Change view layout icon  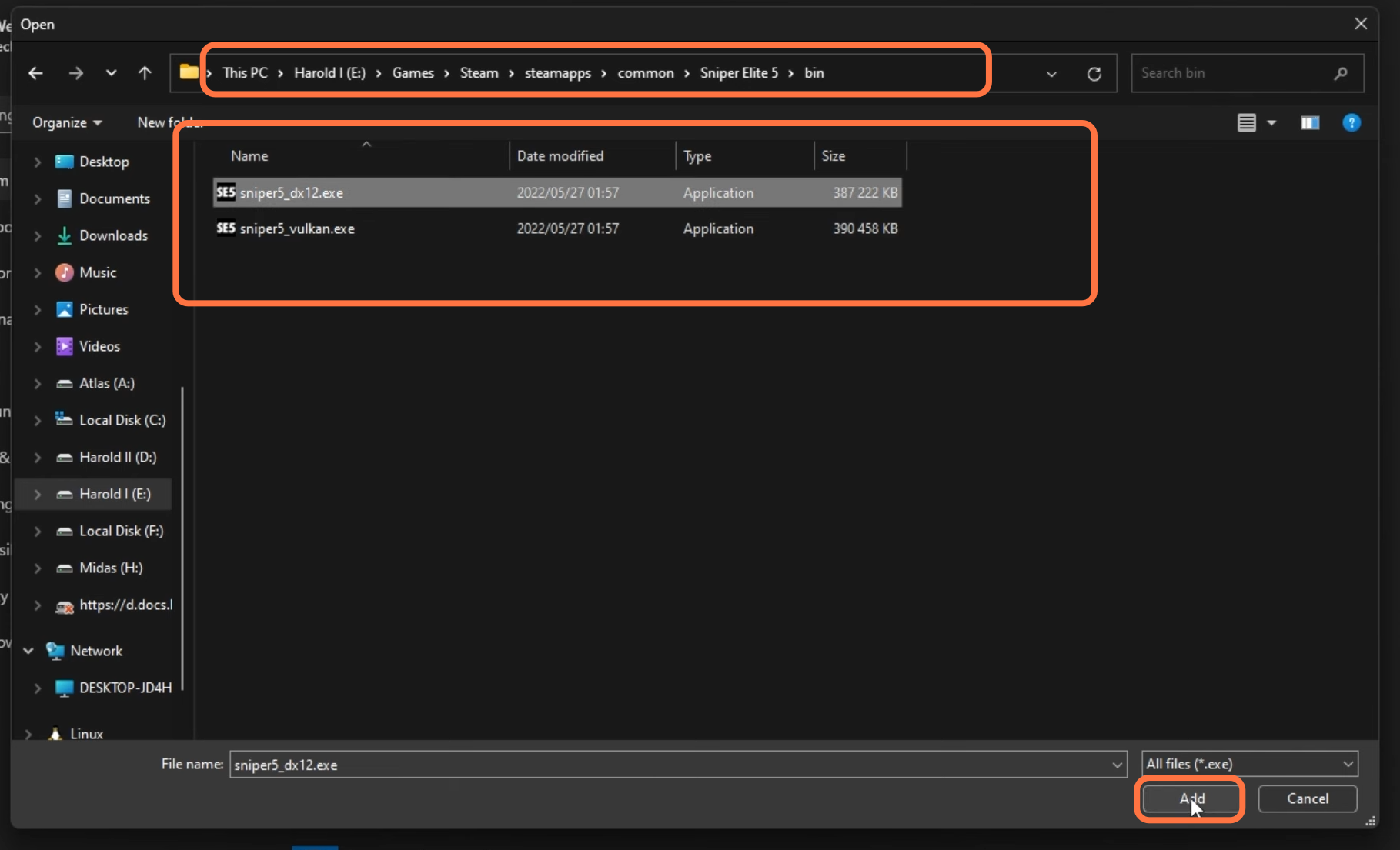click(1247, 122)
